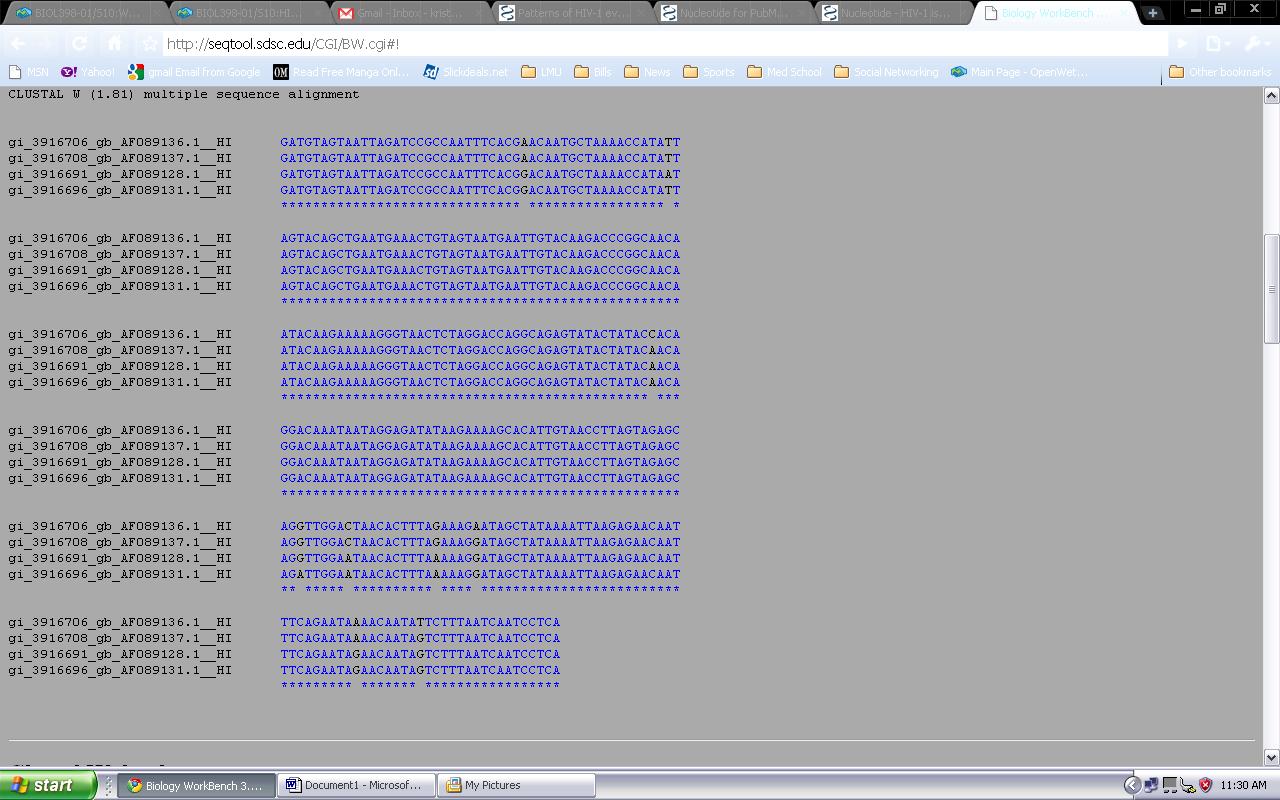Open the Social Networking bookmarks folder

[885, 72]
